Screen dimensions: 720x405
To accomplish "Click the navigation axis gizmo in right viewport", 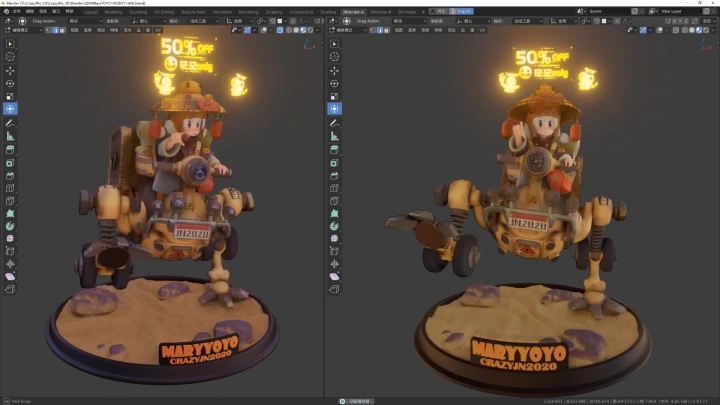I will coord(706,45).
